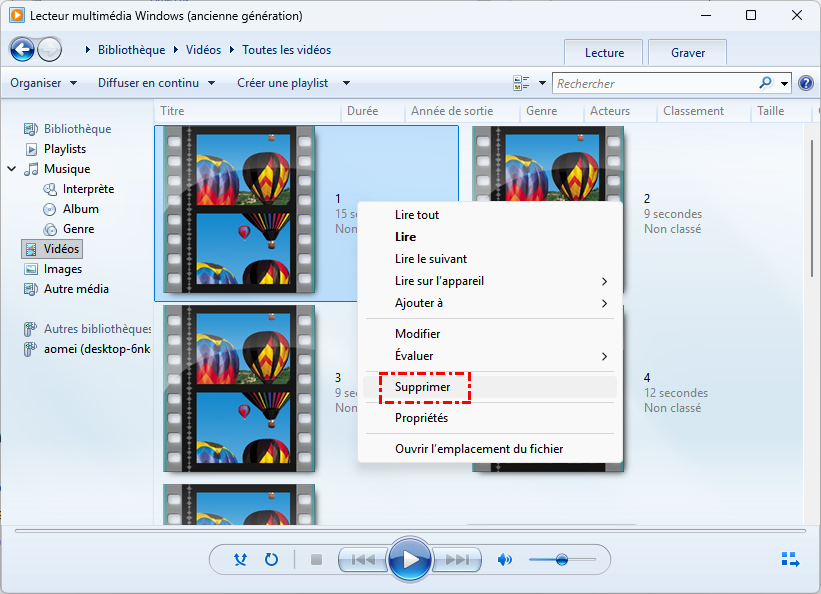Click the Play button in playback controls
821x594 pixels.
click(x=410, y=560)
